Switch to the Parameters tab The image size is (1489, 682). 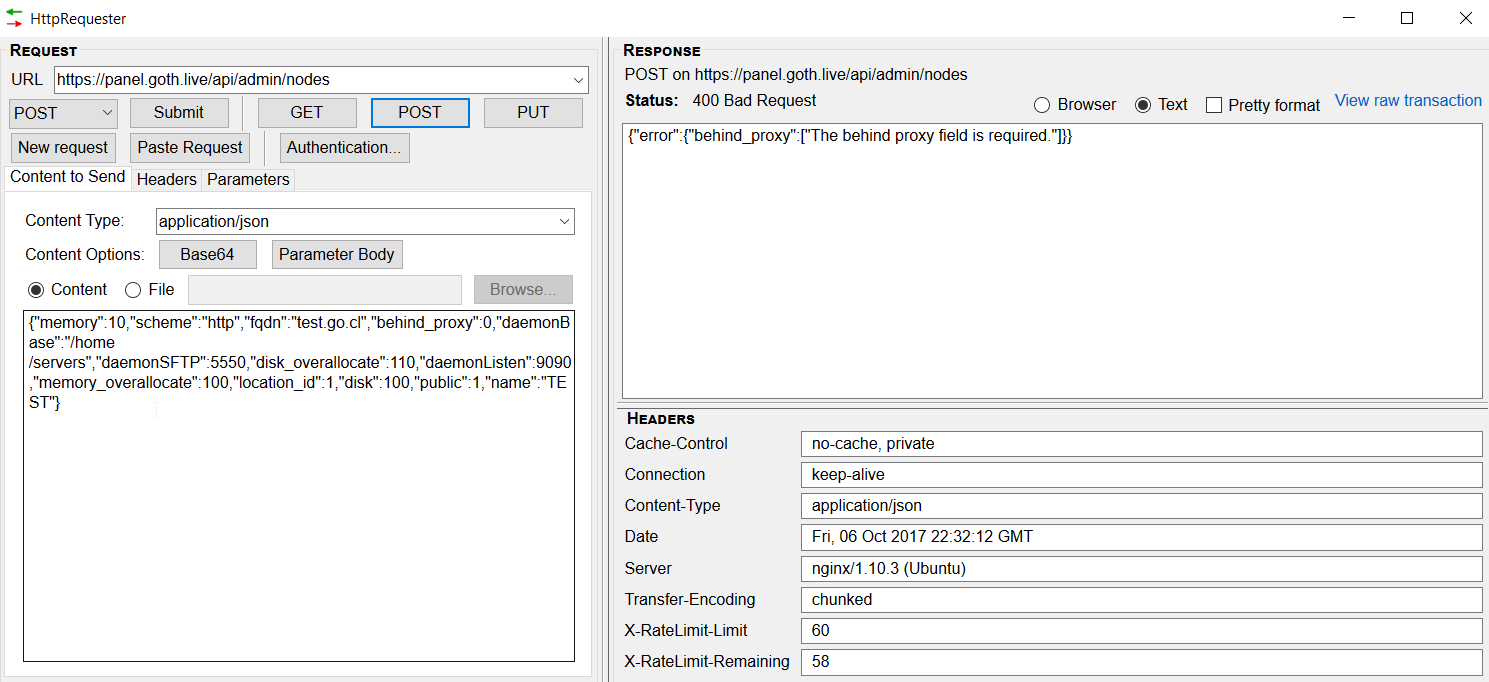pyautogui.click(x=247, y=179)
